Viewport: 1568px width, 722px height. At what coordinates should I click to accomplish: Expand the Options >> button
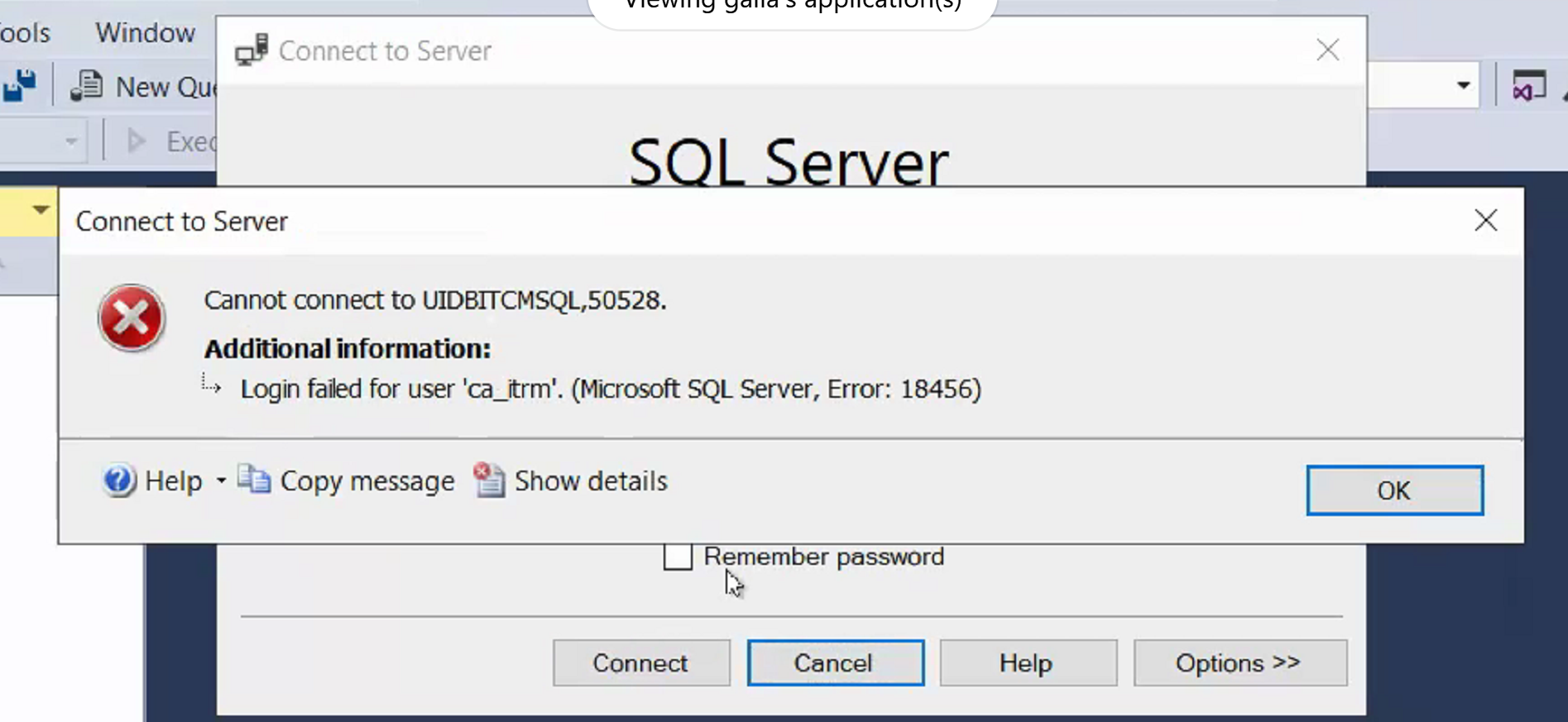[1240, 662]
